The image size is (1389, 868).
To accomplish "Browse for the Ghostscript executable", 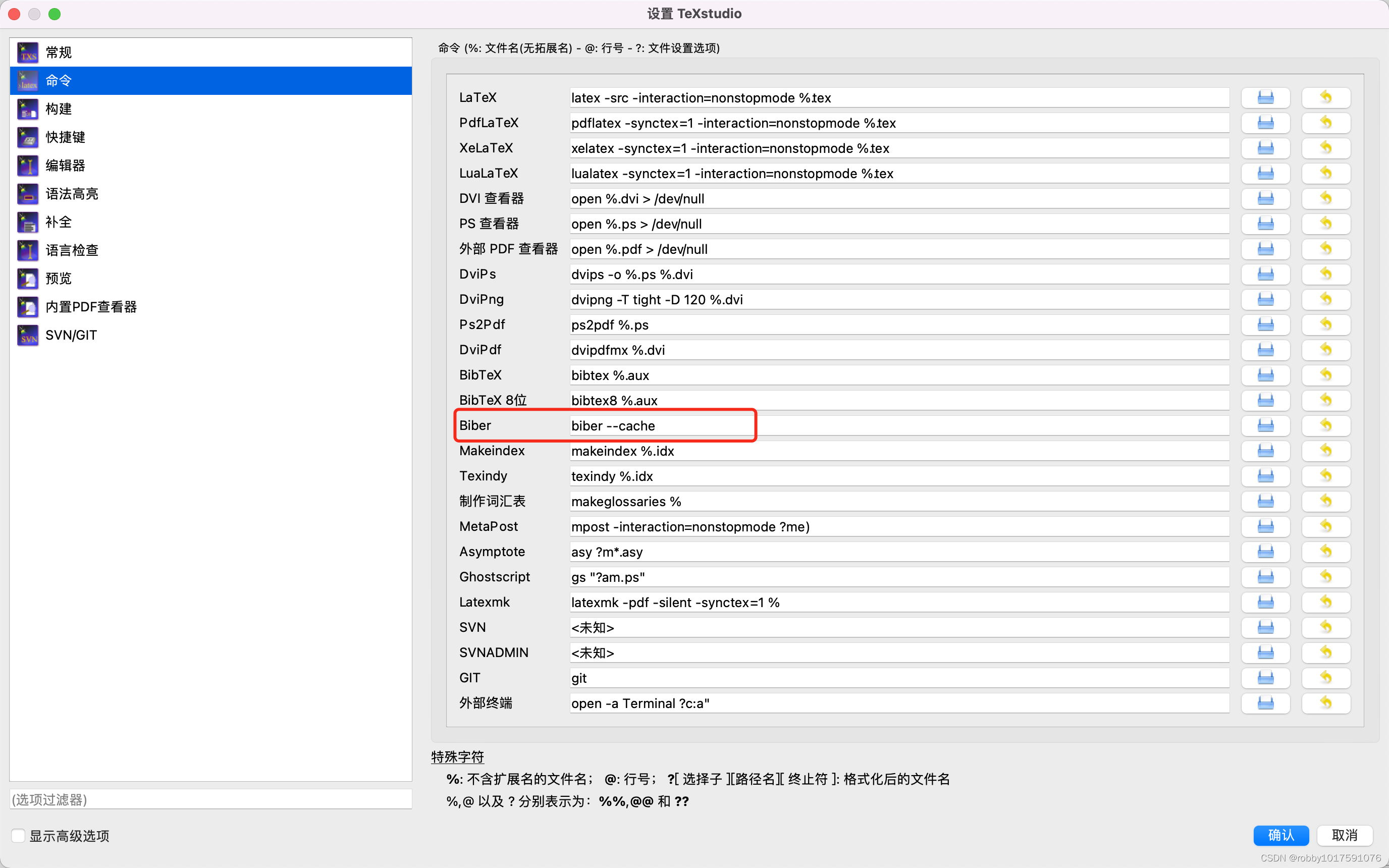I will tap(1266, 576).
